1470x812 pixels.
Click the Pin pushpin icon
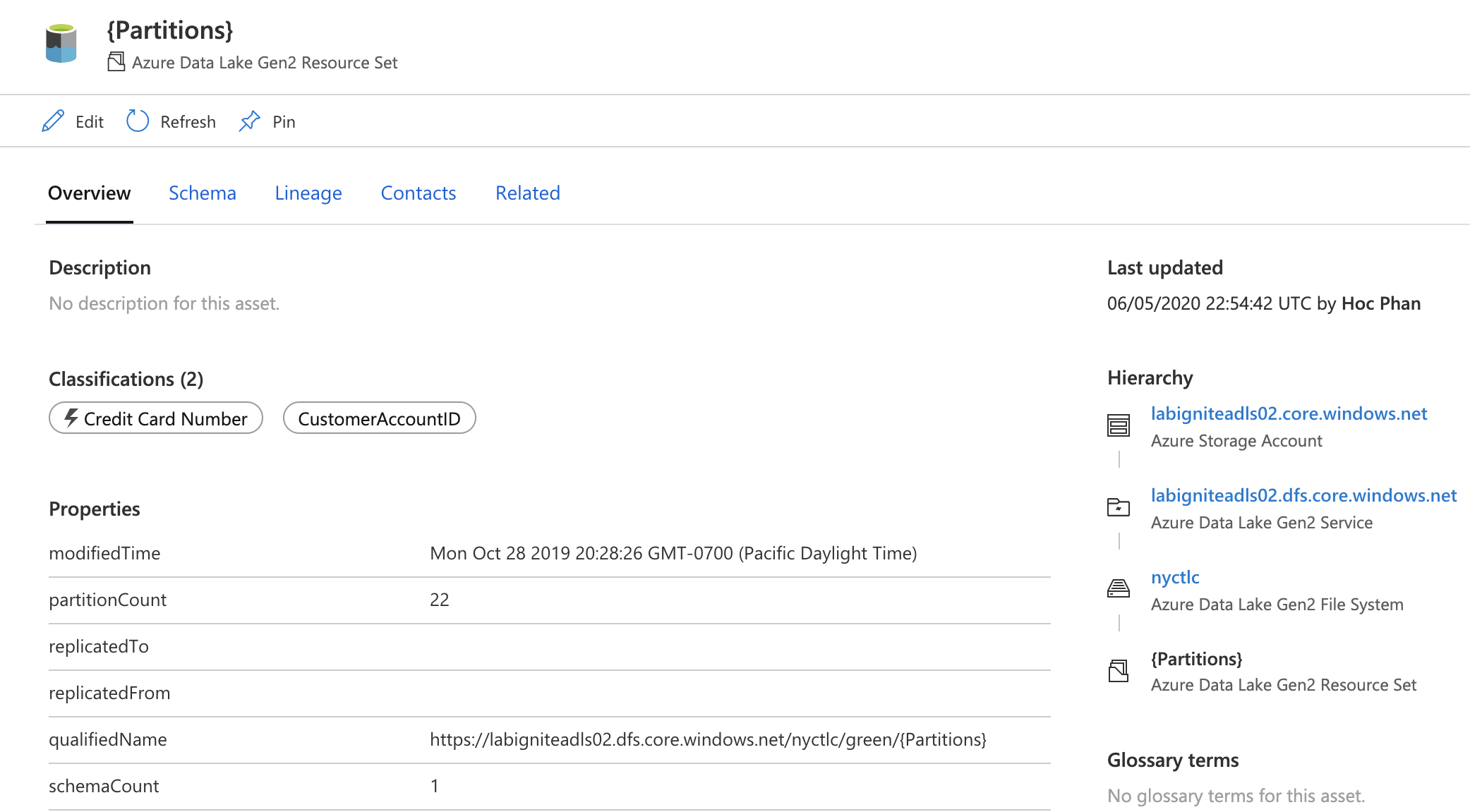tap(250, 121)
